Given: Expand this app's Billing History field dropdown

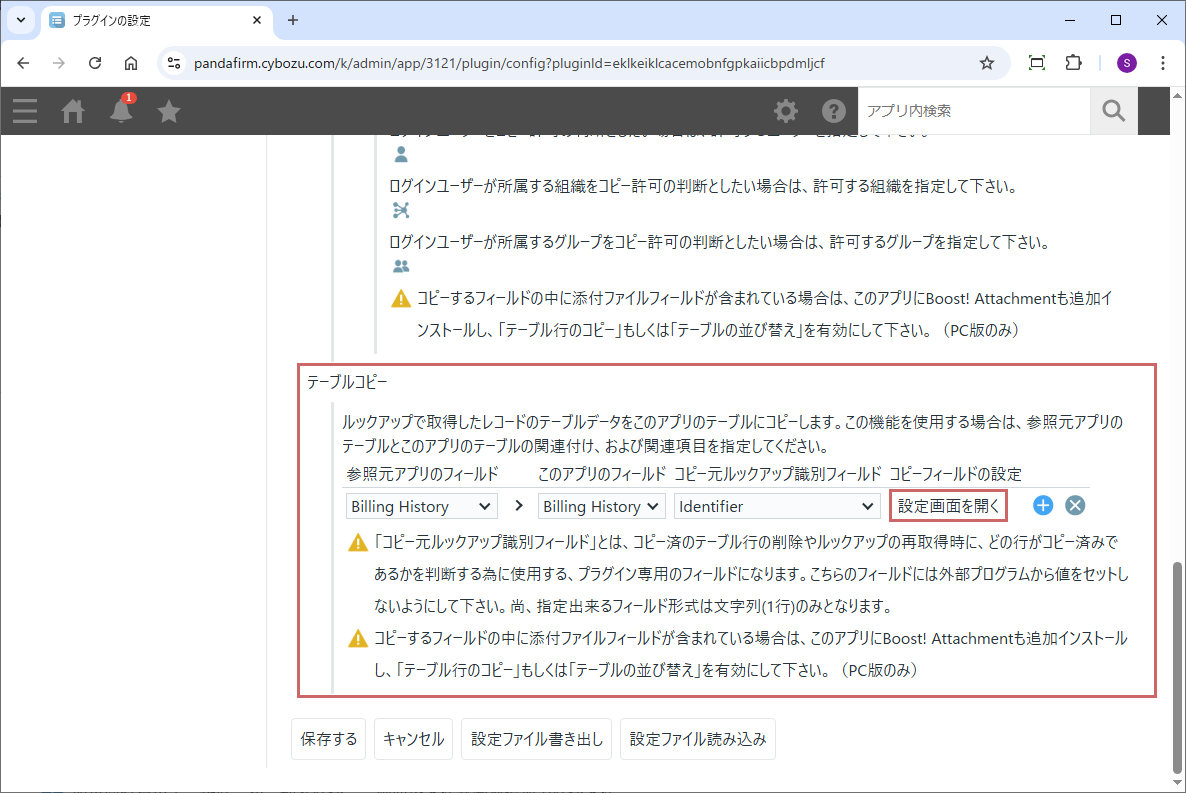Looking at the screenshot, I should pos(601,506).
